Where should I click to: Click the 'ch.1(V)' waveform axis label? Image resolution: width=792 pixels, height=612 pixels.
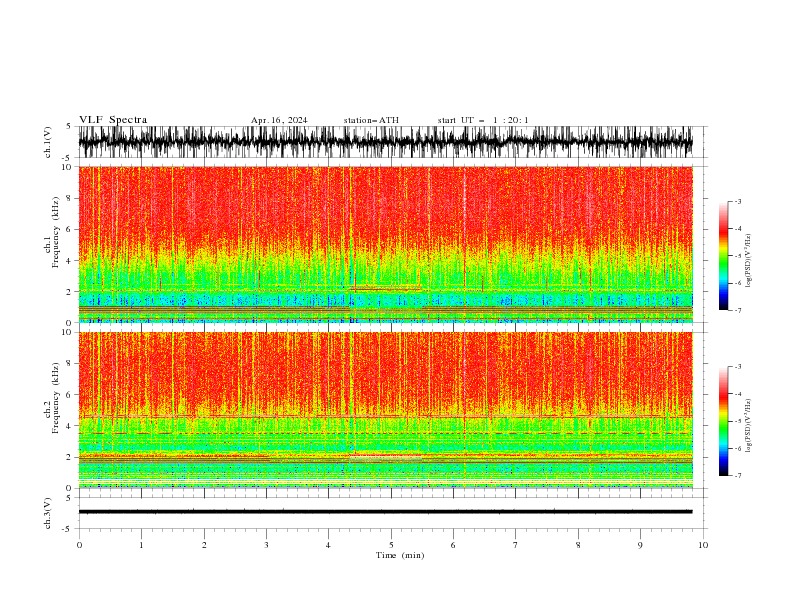[x=48, y=142]
